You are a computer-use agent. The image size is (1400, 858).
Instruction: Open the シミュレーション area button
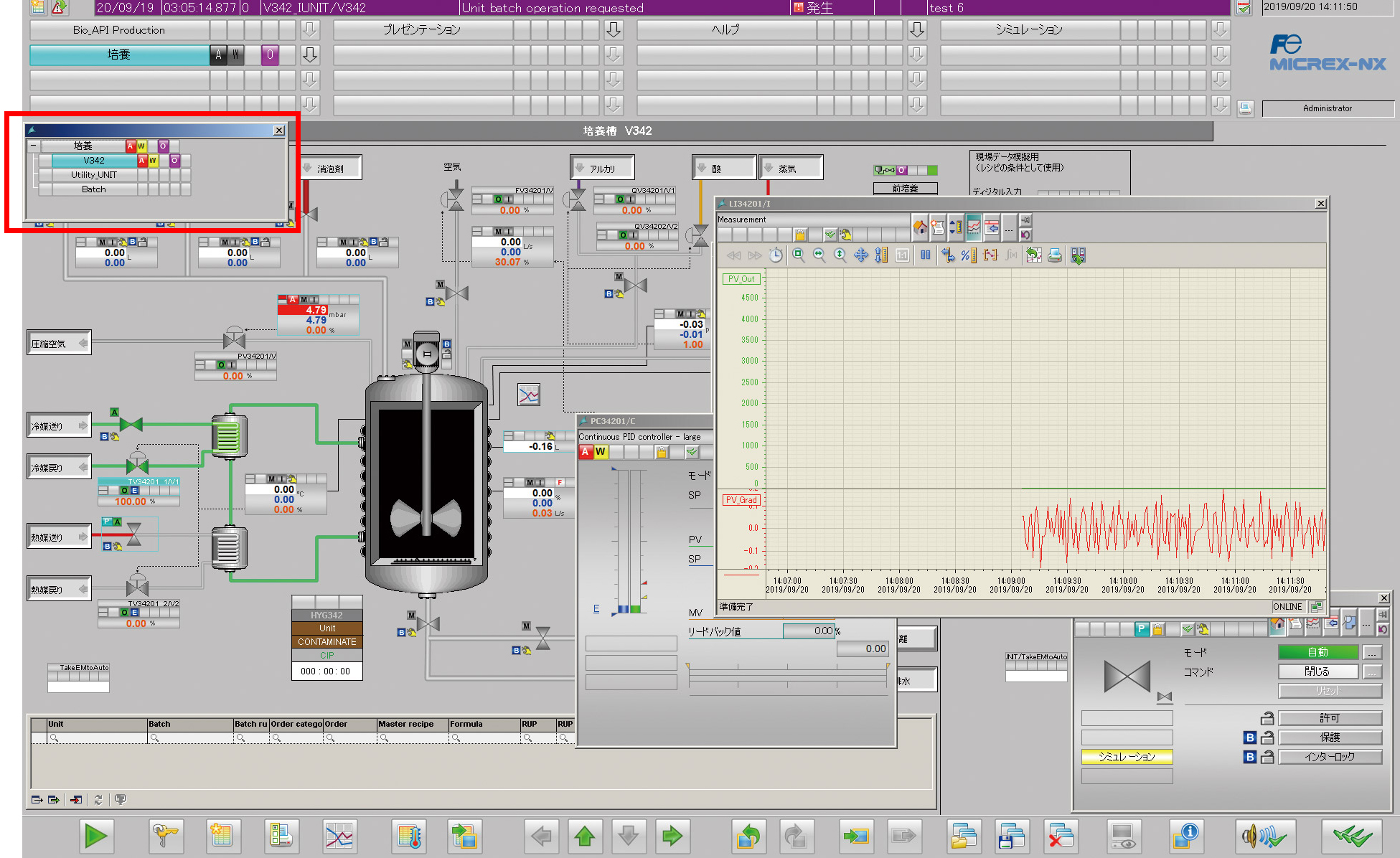point(1030,30)
